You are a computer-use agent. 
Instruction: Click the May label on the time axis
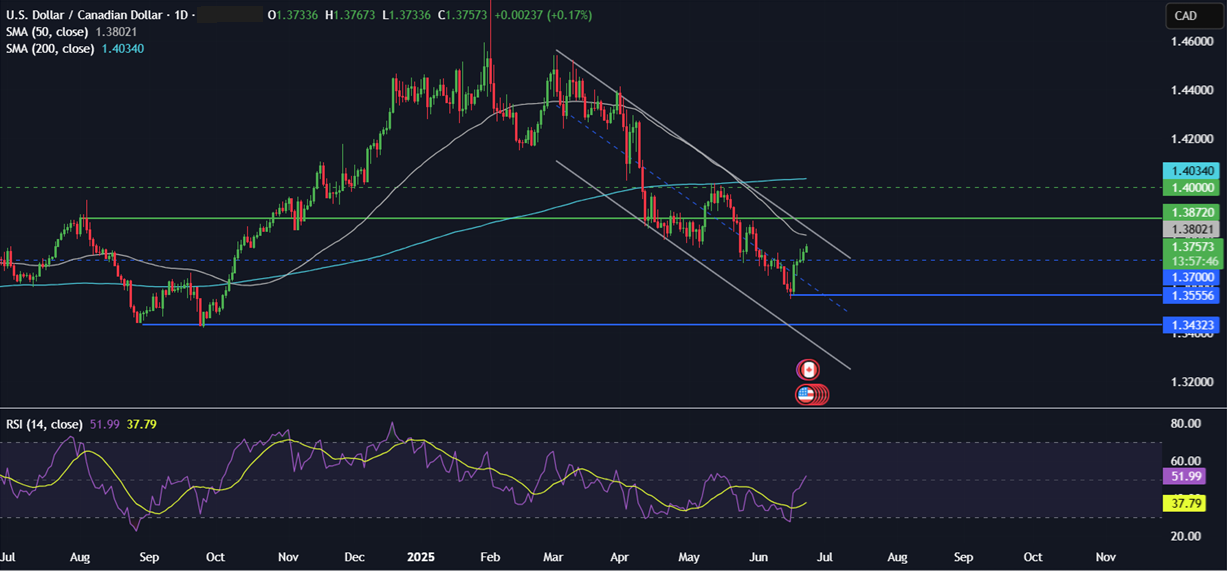click(x=689, y=556)
